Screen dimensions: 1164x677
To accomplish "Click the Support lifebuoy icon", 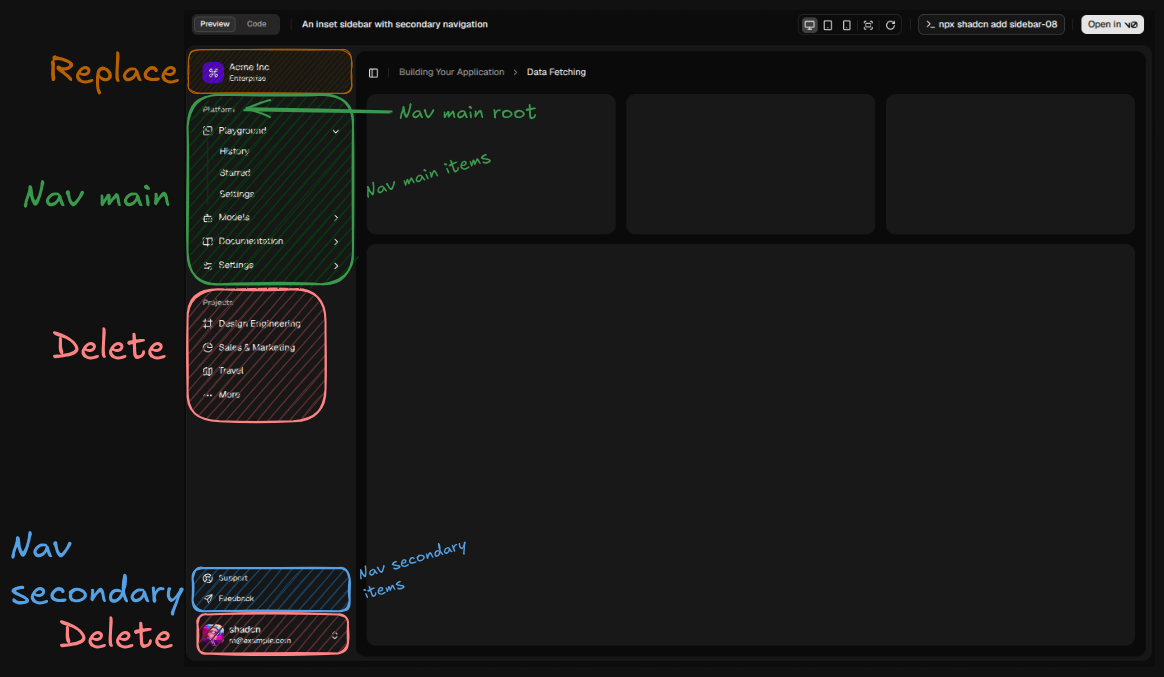I will tap(207, 578).
